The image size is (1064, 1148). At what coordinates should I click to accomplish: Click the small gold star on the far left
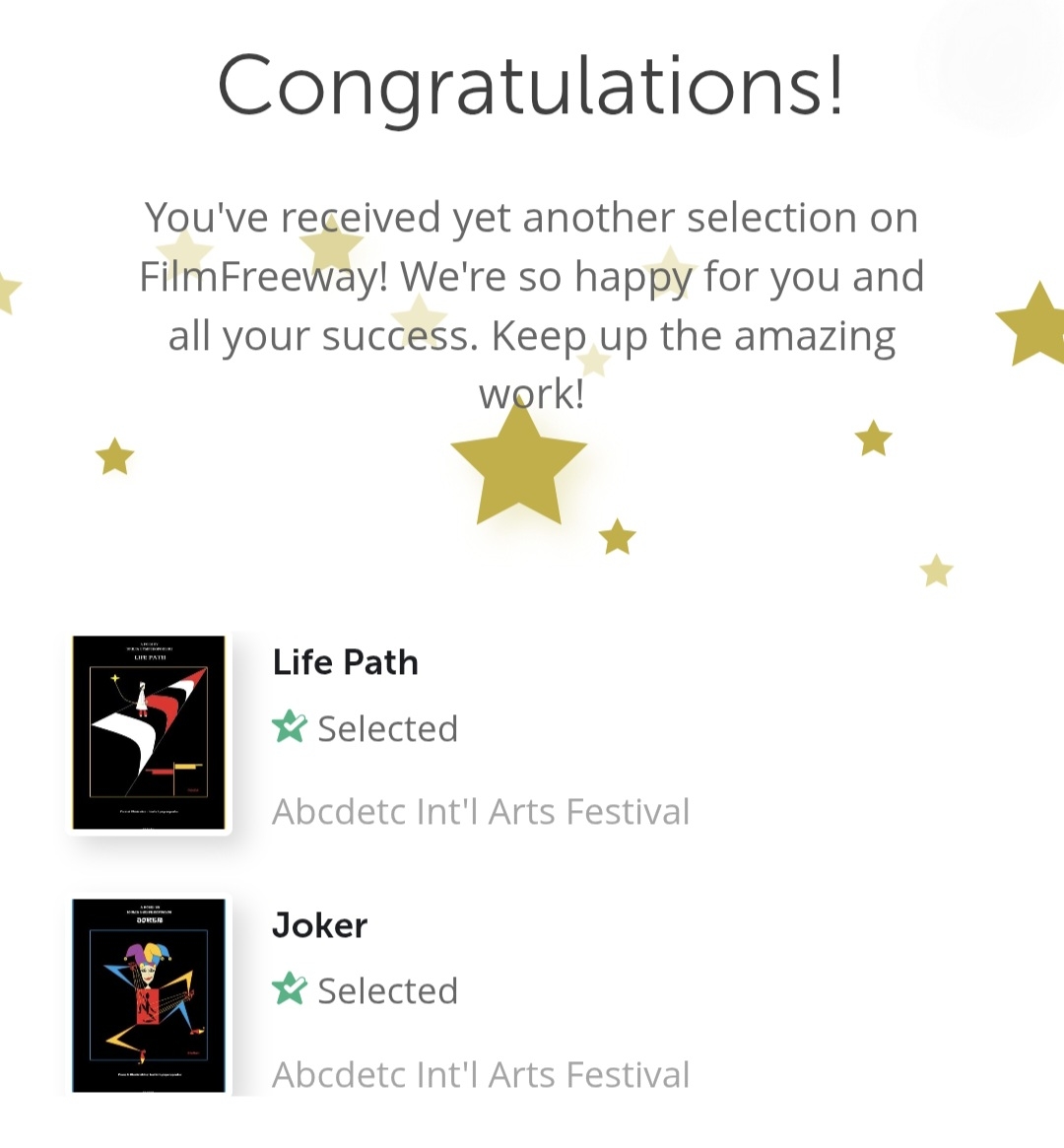click(x=115, y=456)
